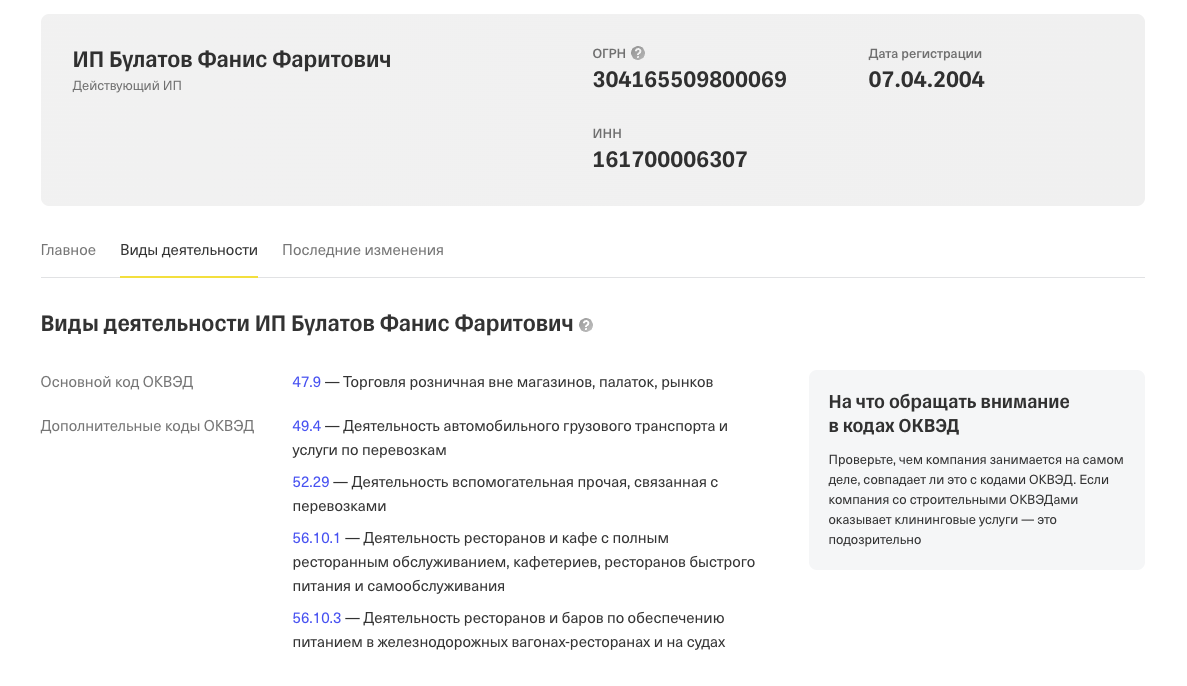Open the Последние изменения tab

[x=362, y=250]
